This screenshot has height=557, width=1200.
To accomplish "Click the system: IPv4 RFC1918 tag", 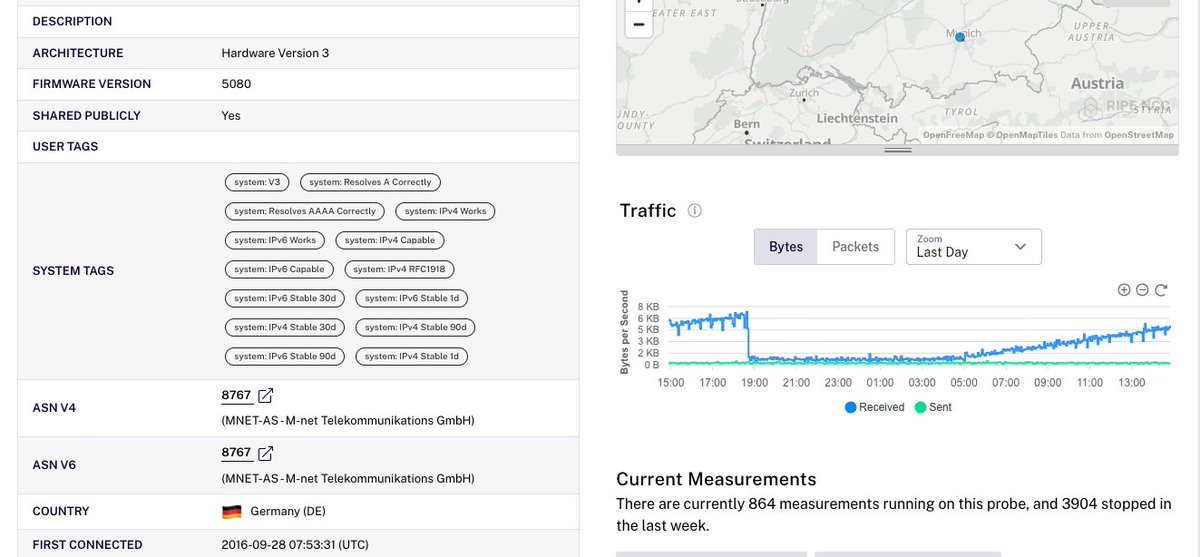I will pyautogui.click(x=399, y=269).
